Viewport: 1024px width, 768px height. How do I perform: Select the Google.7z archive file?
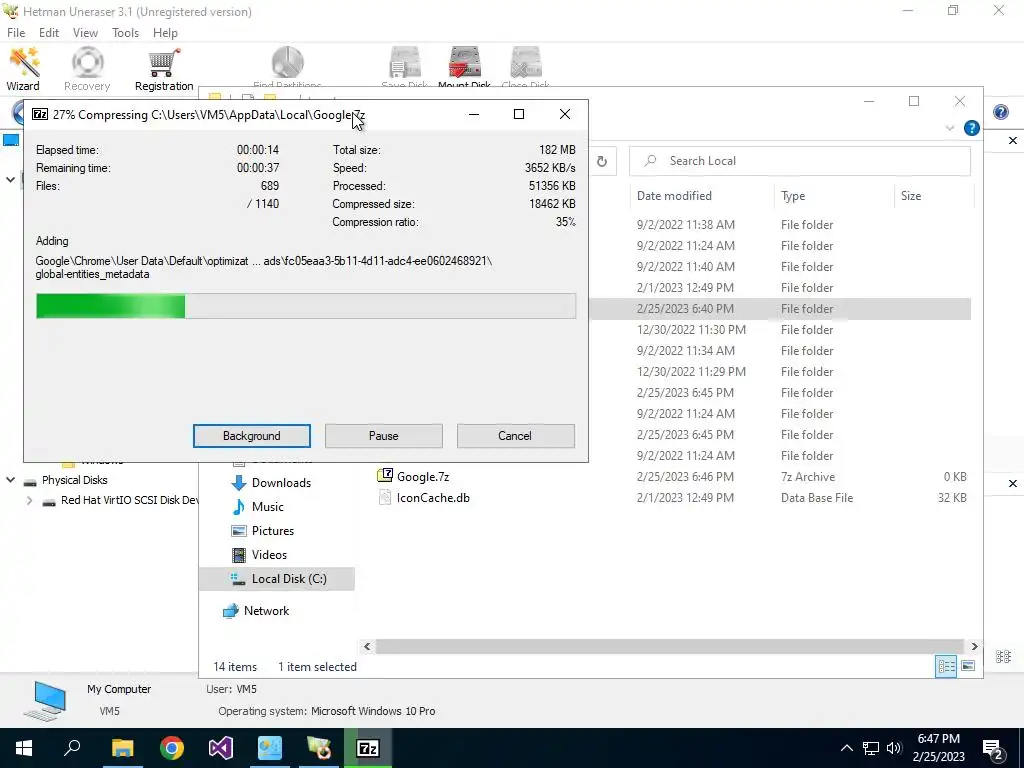coord(423,477)
